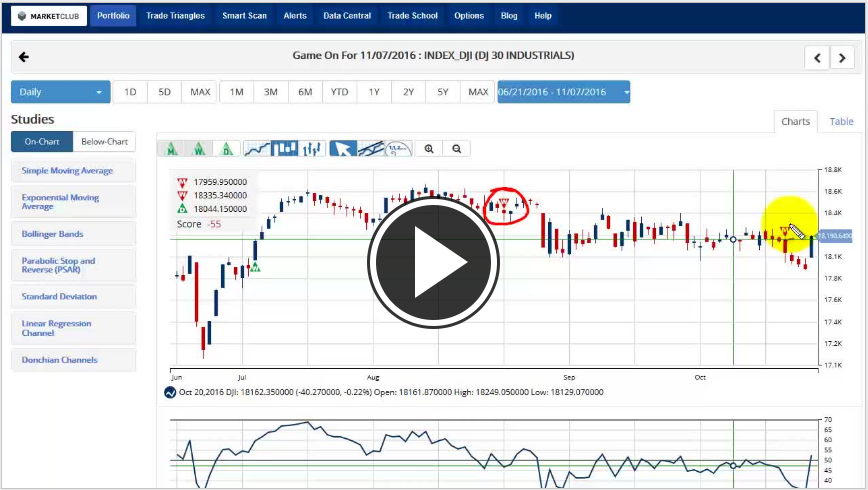
Task: Open Trade Triangles menu
Action: [175, 16]
